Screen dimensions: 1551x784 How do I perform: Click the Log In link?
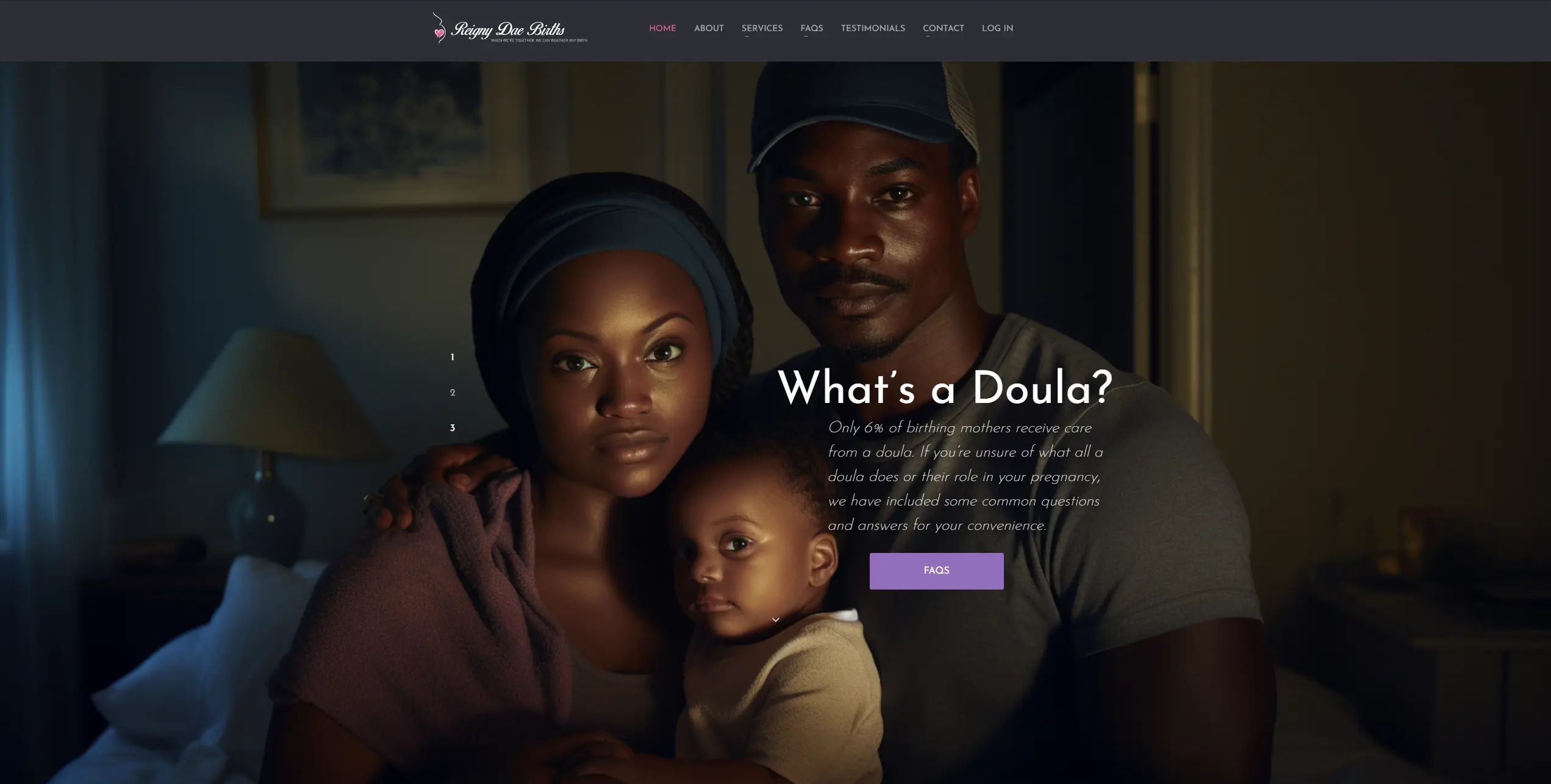tap(997, 29)
